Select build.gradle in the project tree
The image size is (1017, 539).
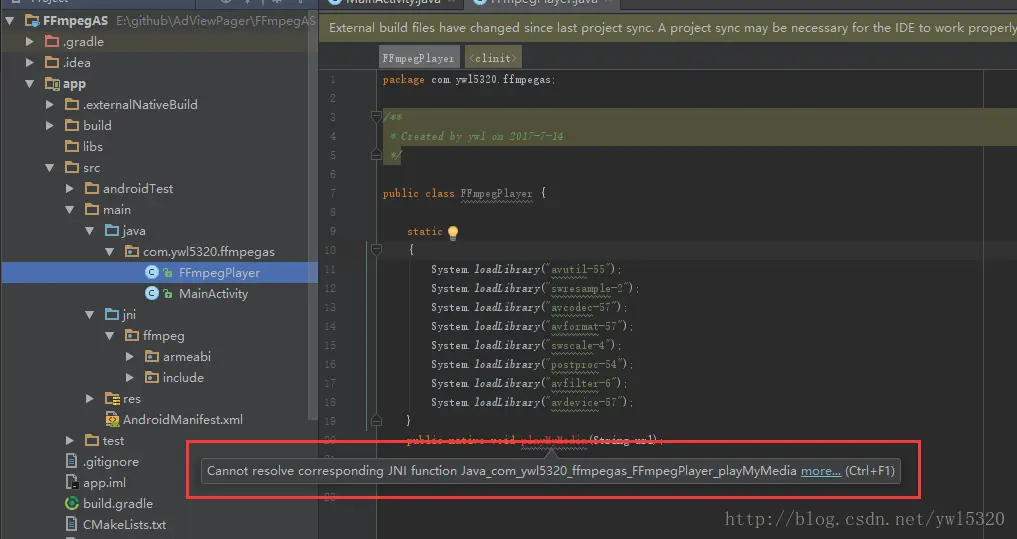click(118, 503)
